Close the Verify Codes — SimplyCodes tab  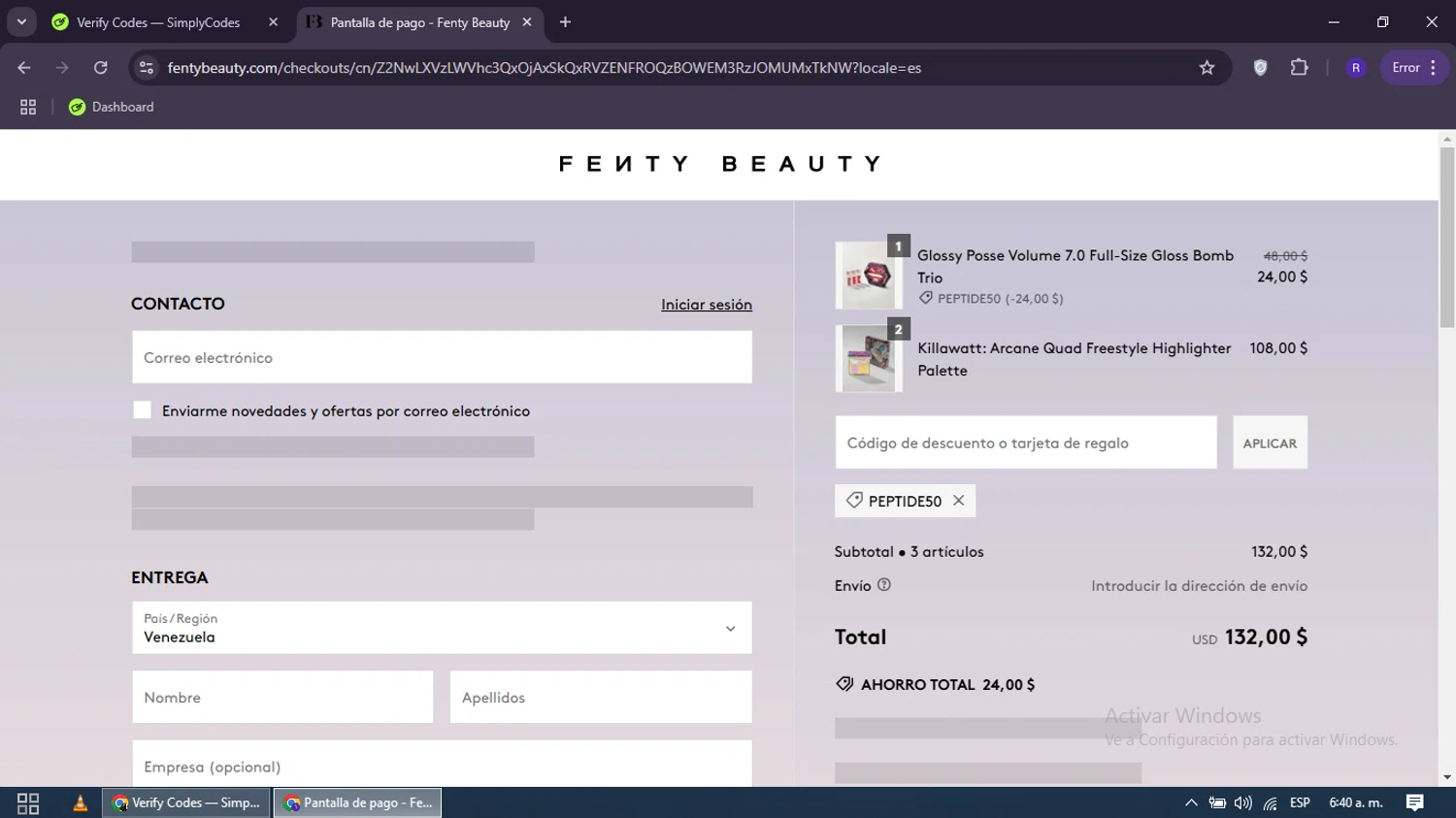coord(273,22)
